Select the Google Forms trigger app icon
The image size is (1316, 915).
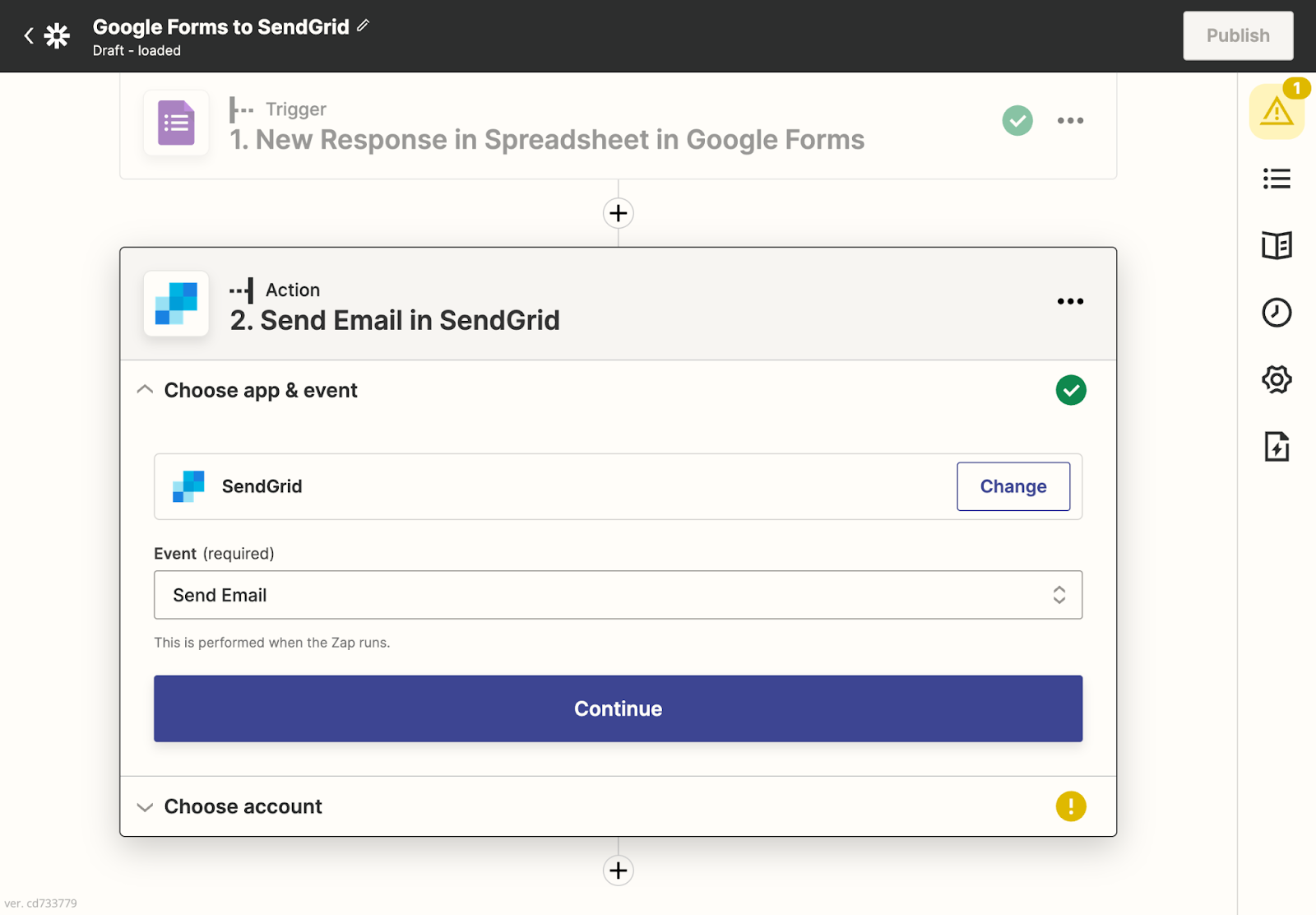tap(176, 123)
